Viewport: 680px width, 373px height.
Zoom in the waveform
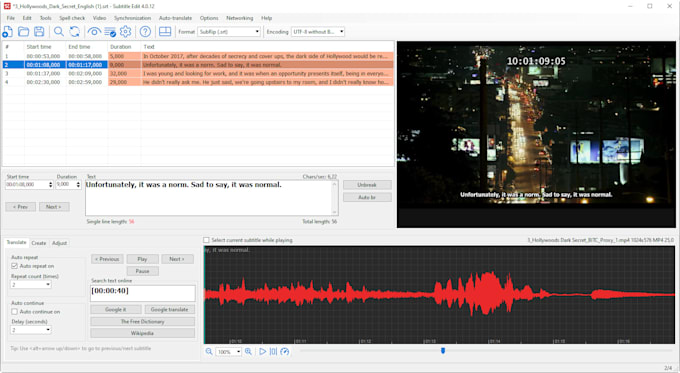pos(248,351)
